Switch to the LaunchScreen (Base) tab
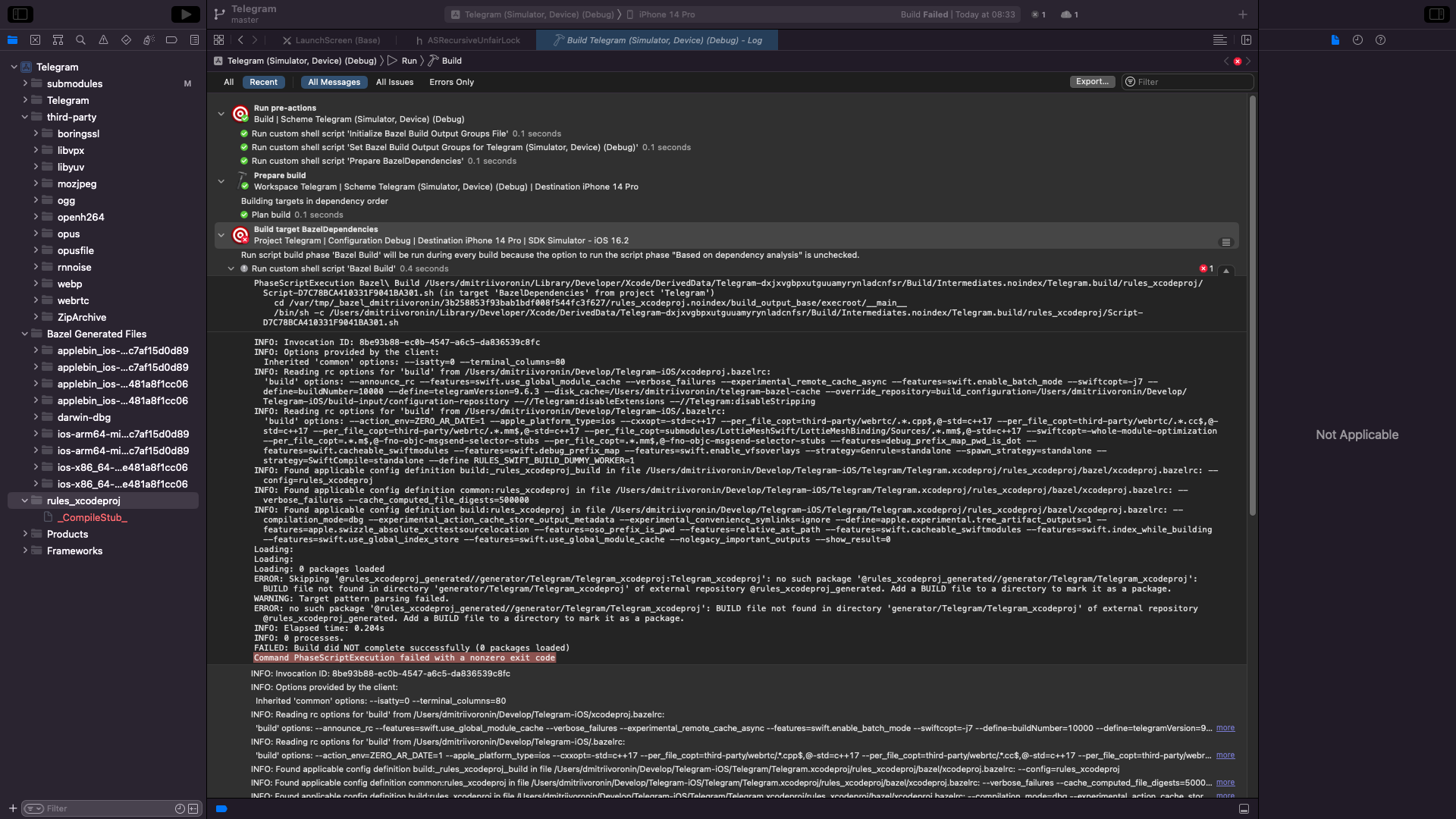Viewport: 1456px width, 819px height. pyautogui.click(x=337, y=40)
